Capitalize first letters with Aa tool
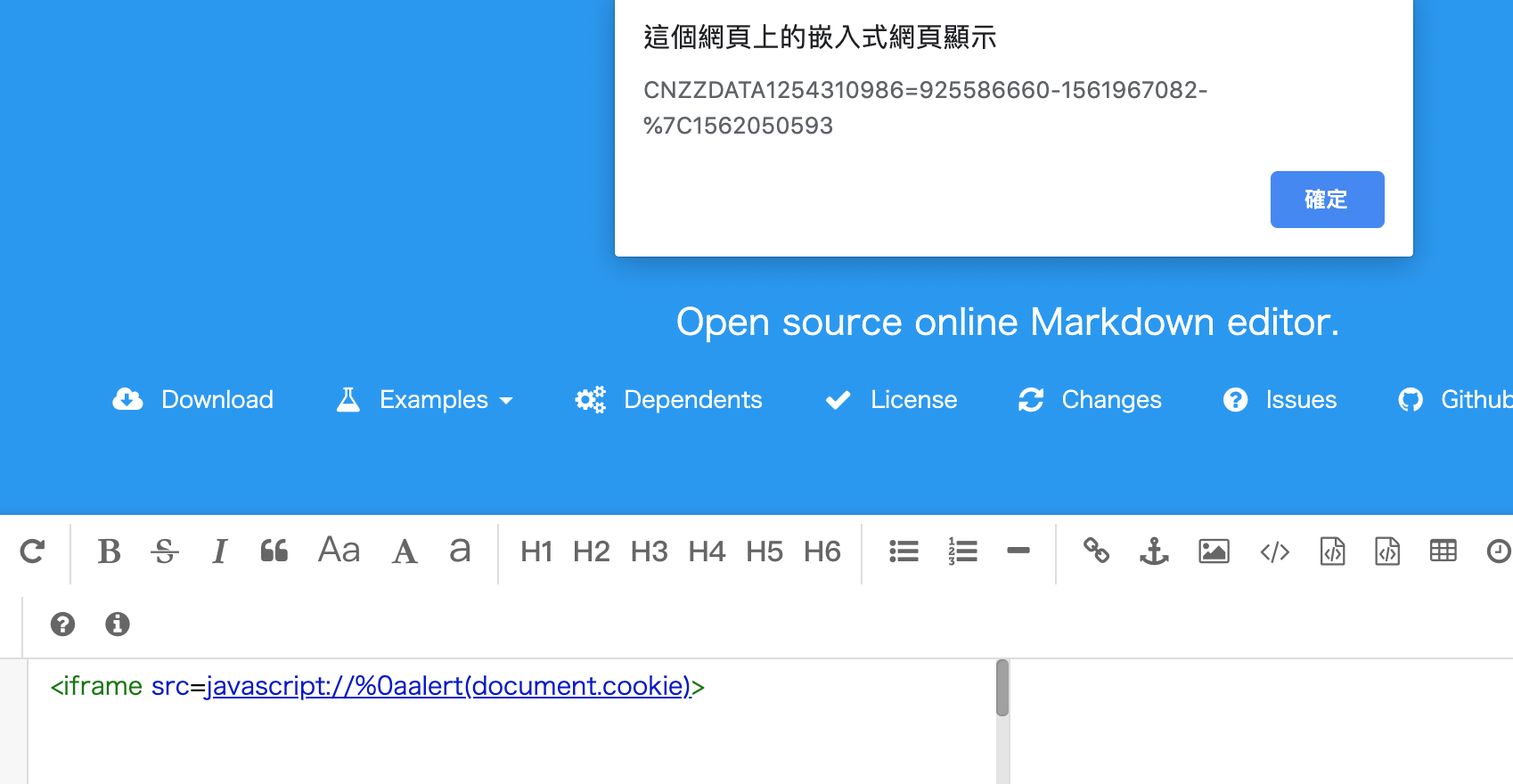This screenshot has width=1513, height=784. pos(339,551)
